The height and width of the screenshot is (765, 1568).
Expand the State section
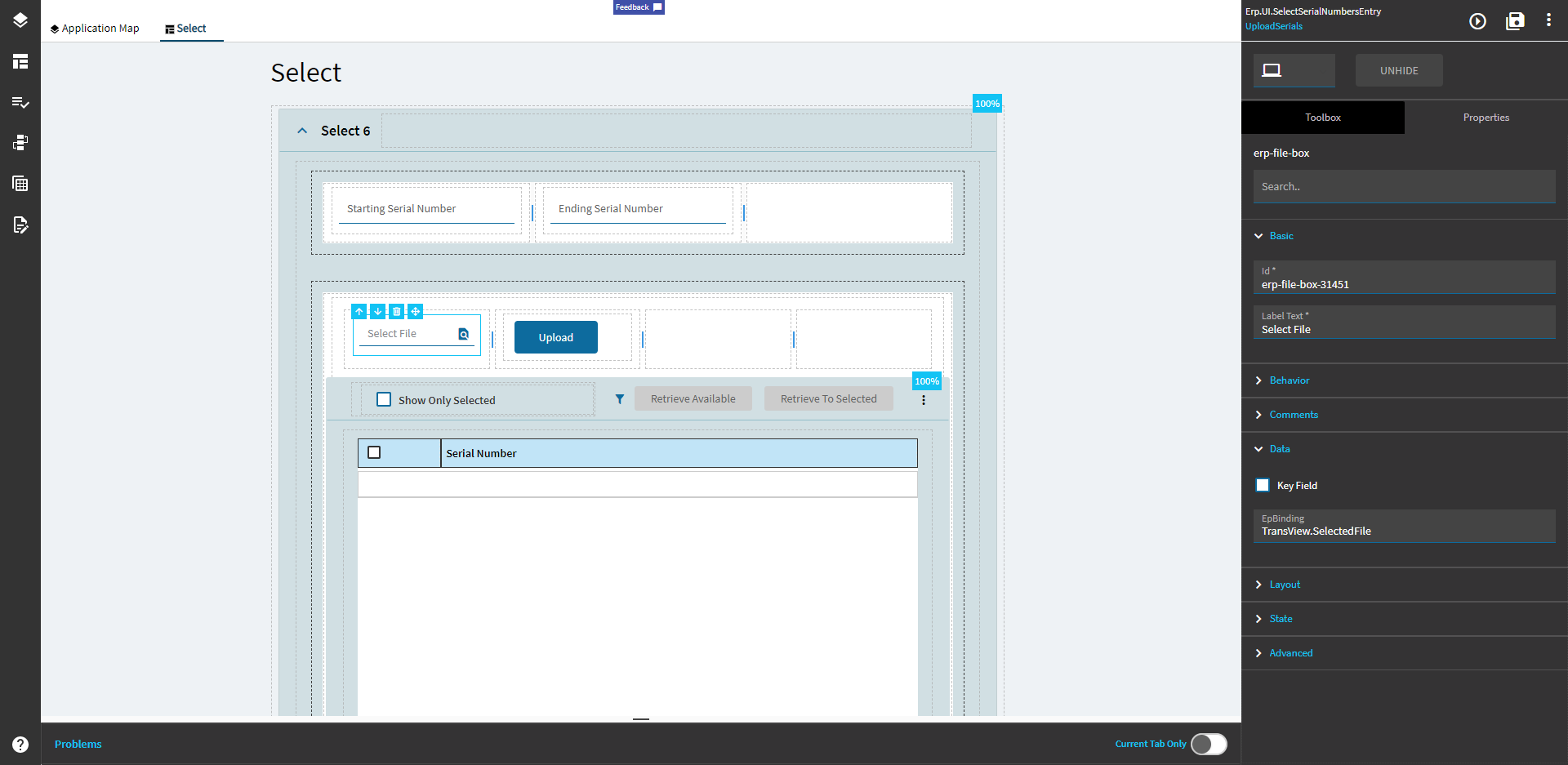tap(1258, 619)
